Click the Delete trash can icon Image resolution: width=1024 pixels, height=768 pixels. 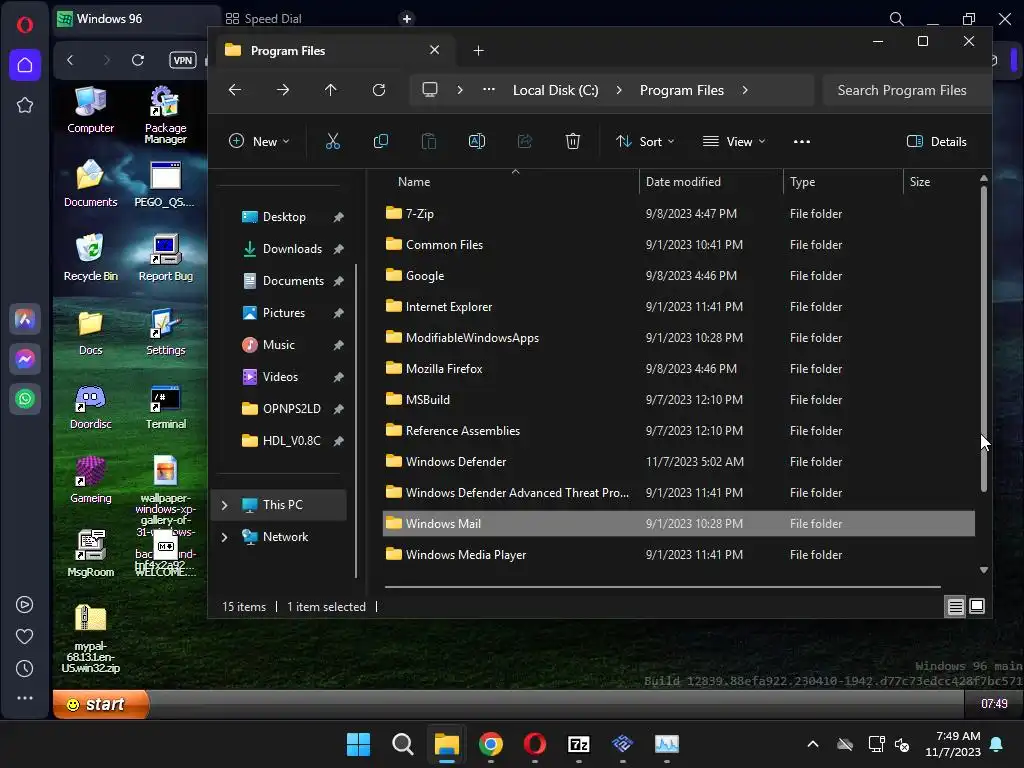[x=573, y=142]
